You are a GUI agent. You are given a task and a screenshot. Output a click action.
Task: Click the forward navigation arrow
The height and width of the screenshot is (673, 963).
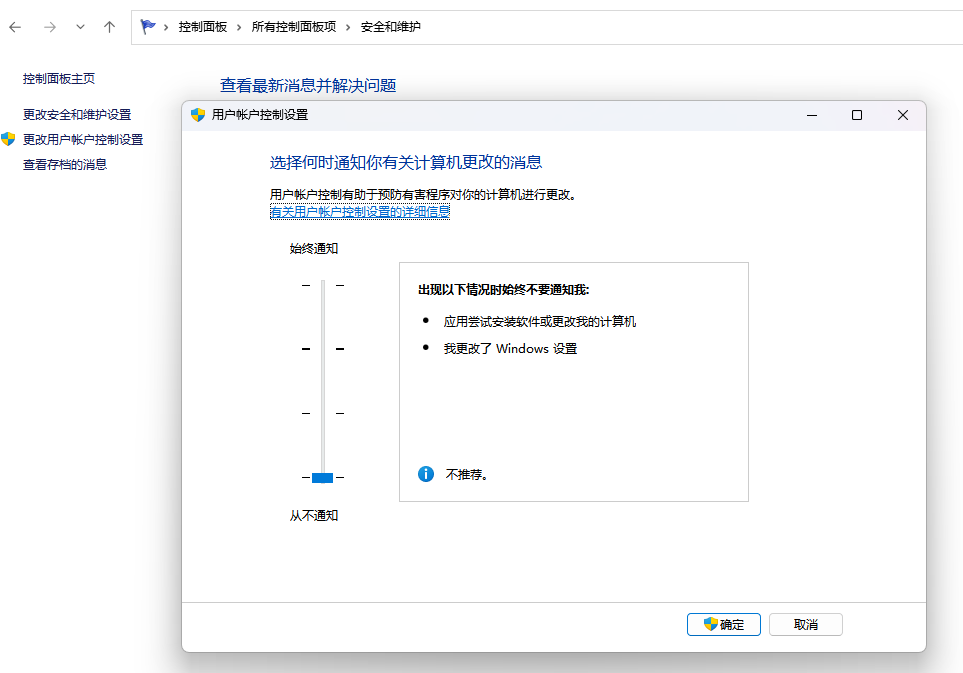[x=48, y=27]
